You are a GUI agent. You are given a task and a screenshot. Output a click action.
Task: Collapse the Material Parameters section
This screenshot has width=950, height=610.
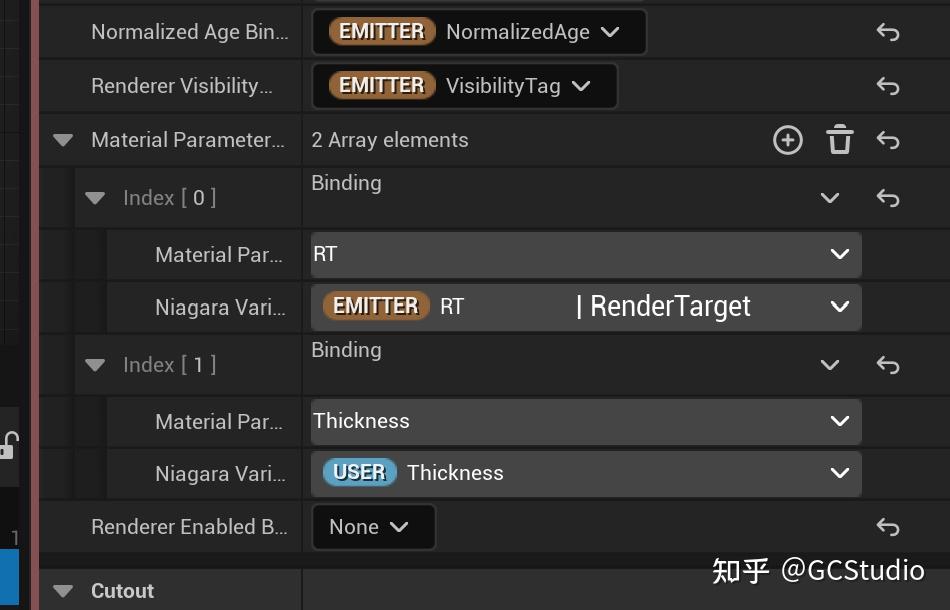63,140
